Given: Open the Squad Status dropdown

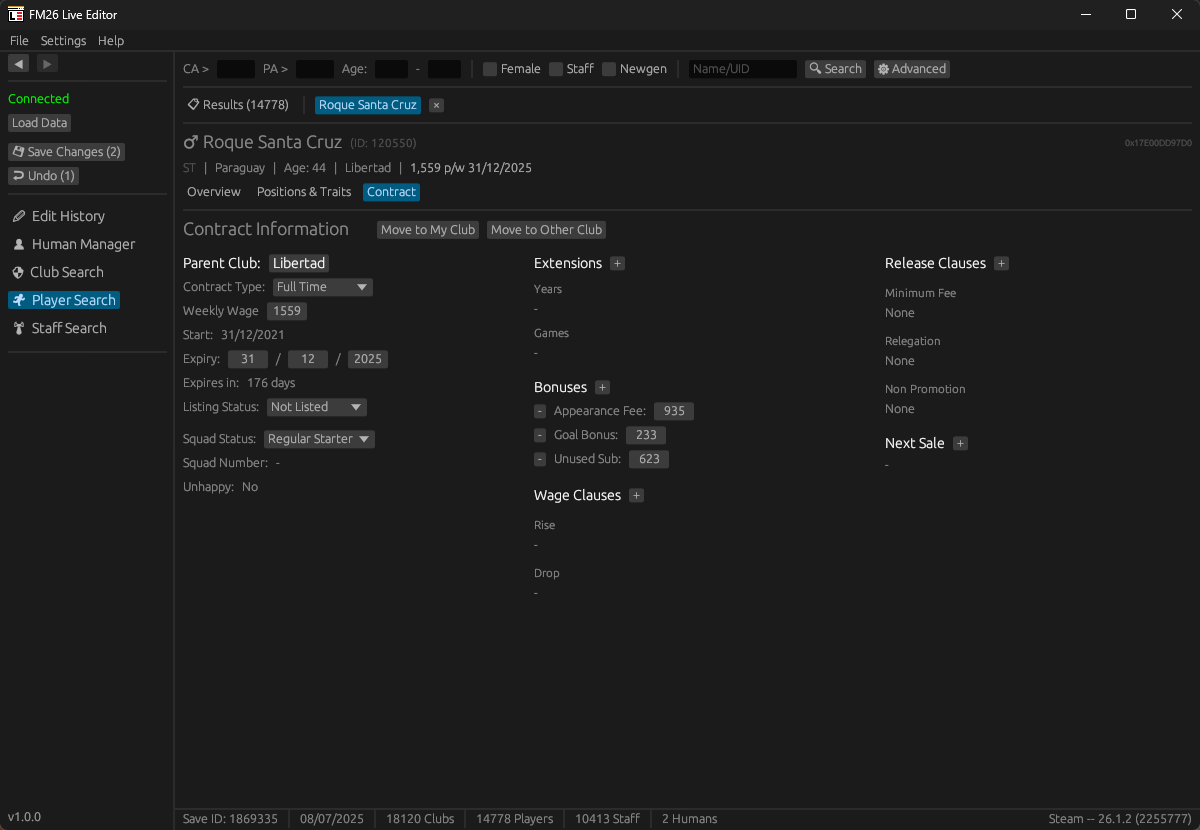Looking at the screenshot, I should click(x=319, y=439).
